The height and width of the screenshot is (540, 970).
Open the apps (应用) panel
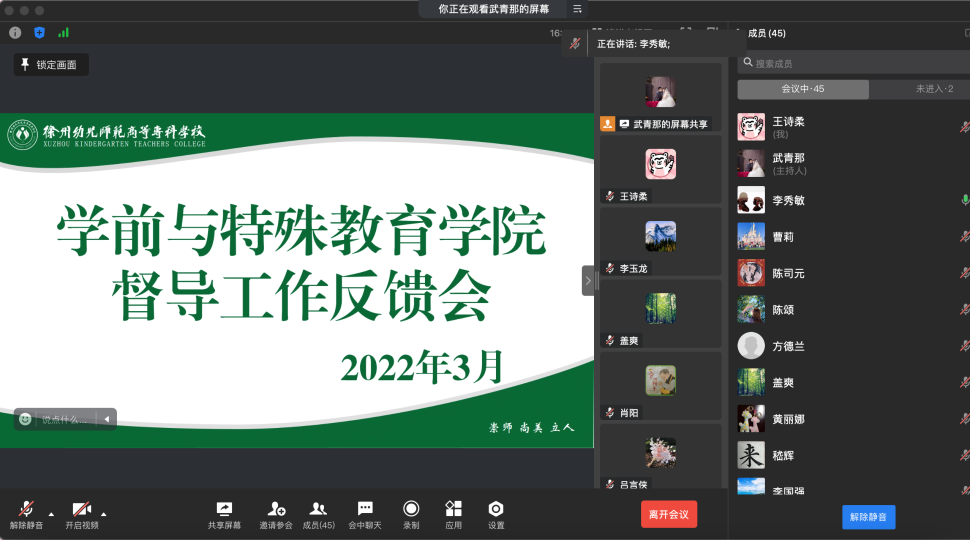pos(453,509)
